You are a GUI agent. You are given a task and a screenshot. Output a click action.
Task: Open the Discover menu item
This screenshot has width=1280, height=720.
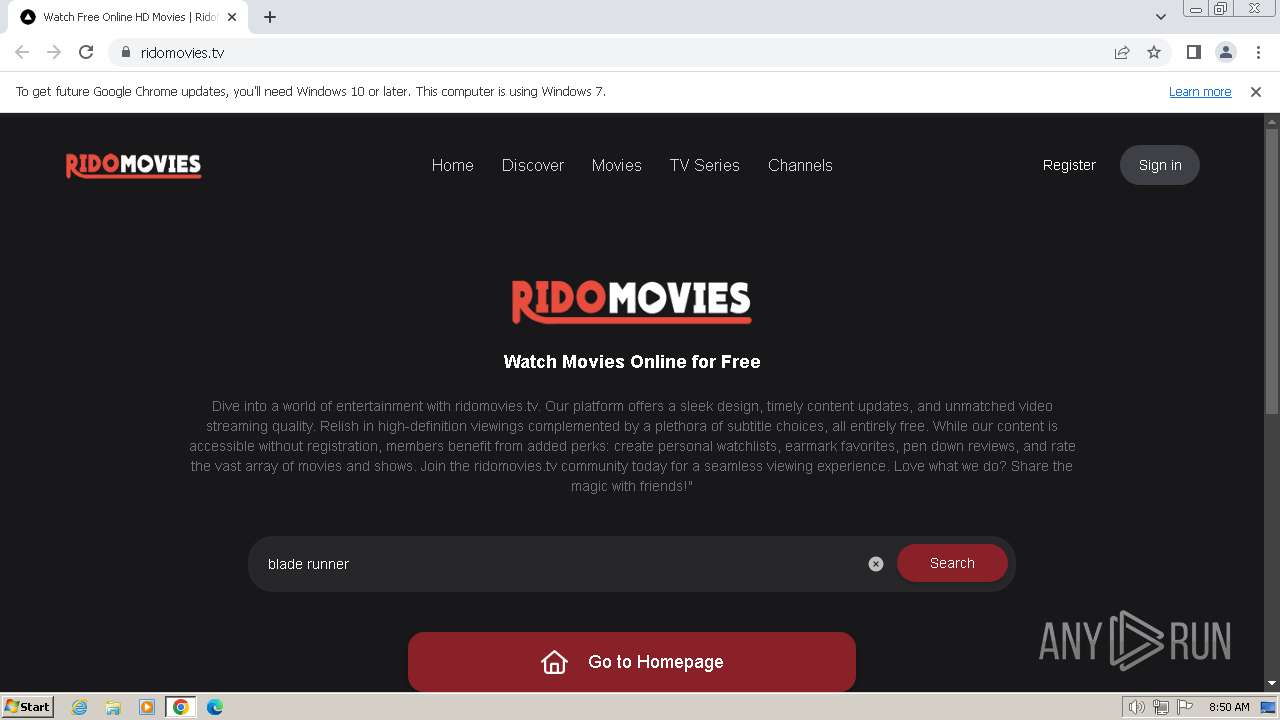click(533, 165)
